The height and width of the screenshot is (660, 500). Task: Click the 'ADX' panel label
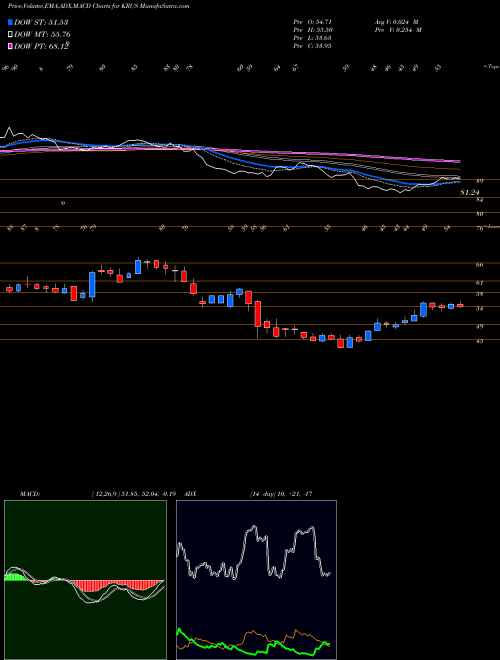[188, 494]
